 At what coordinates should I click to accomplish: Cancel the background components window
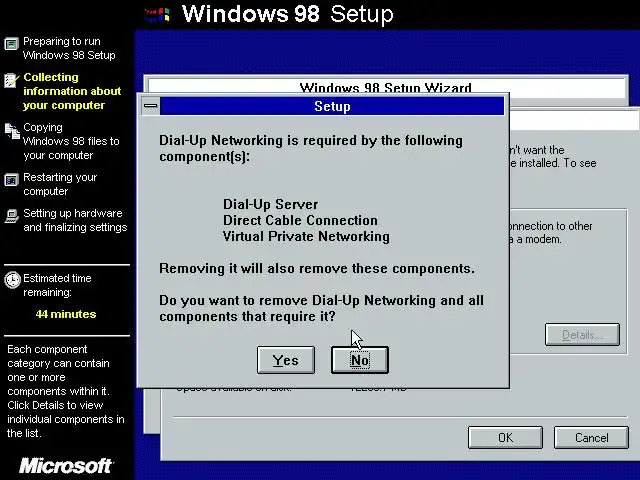(591, 438)
